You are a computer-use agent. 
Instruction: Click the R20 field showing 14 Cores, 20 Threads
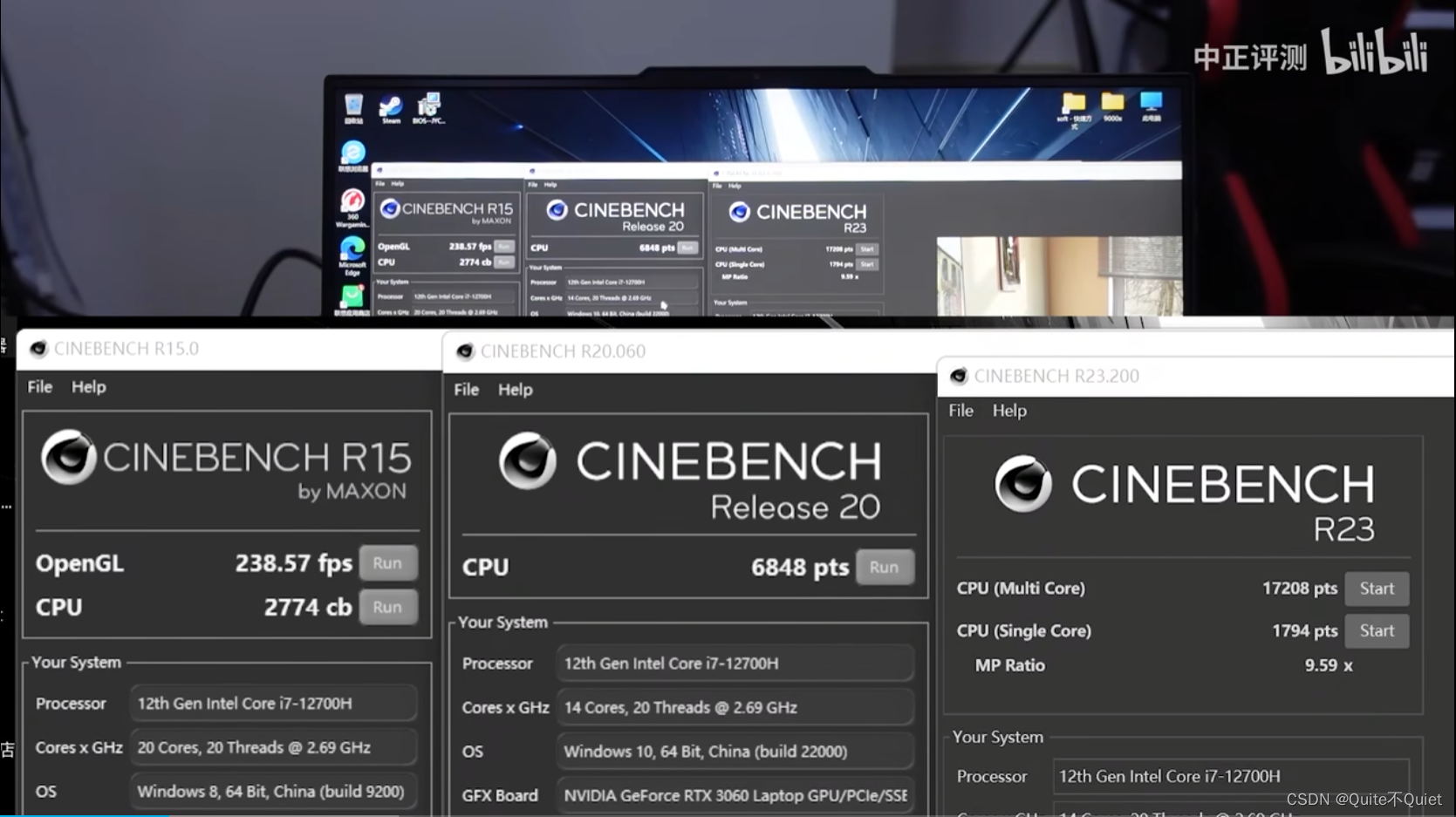(735, 707)
